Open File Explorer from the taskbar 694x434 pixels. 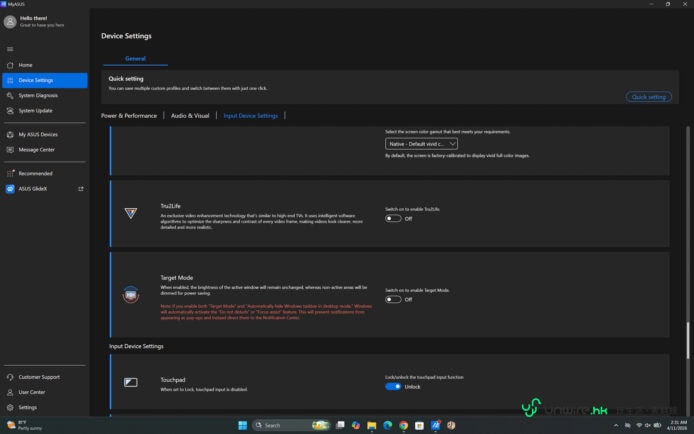(x=372, y=425)
